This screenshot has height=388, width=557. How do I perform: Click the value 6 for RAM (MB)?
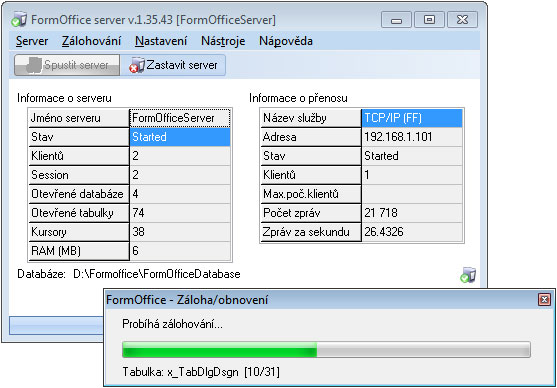click(x=180, y=251)
